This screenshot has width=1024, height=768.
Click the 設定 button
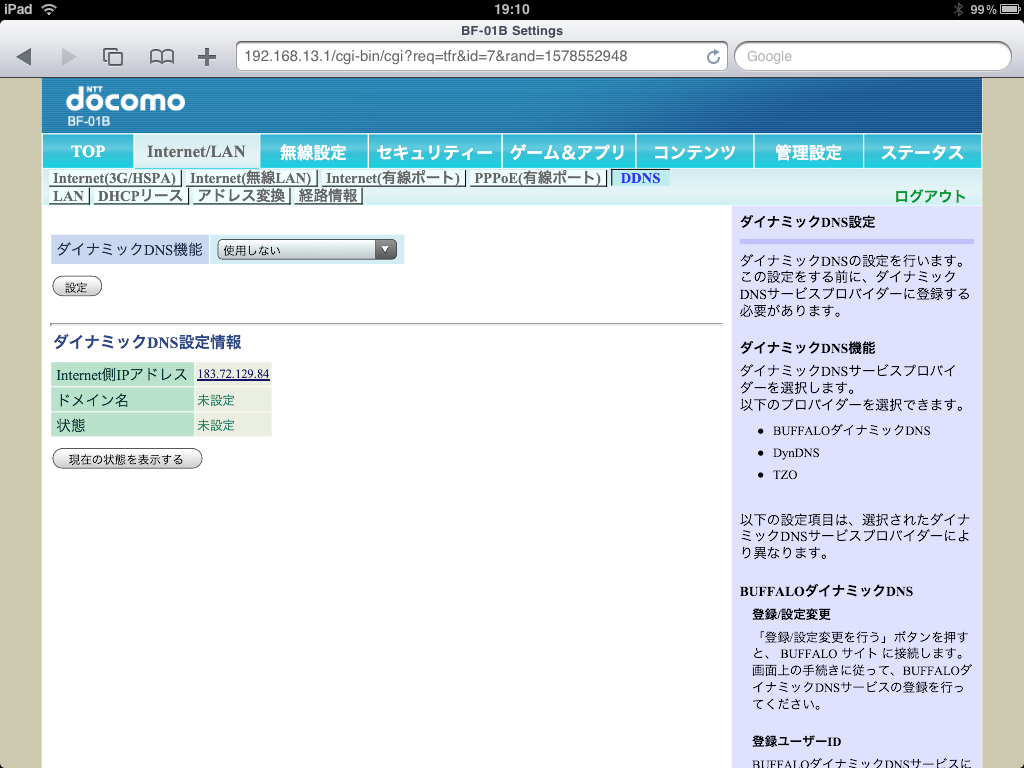coord(77,287)
